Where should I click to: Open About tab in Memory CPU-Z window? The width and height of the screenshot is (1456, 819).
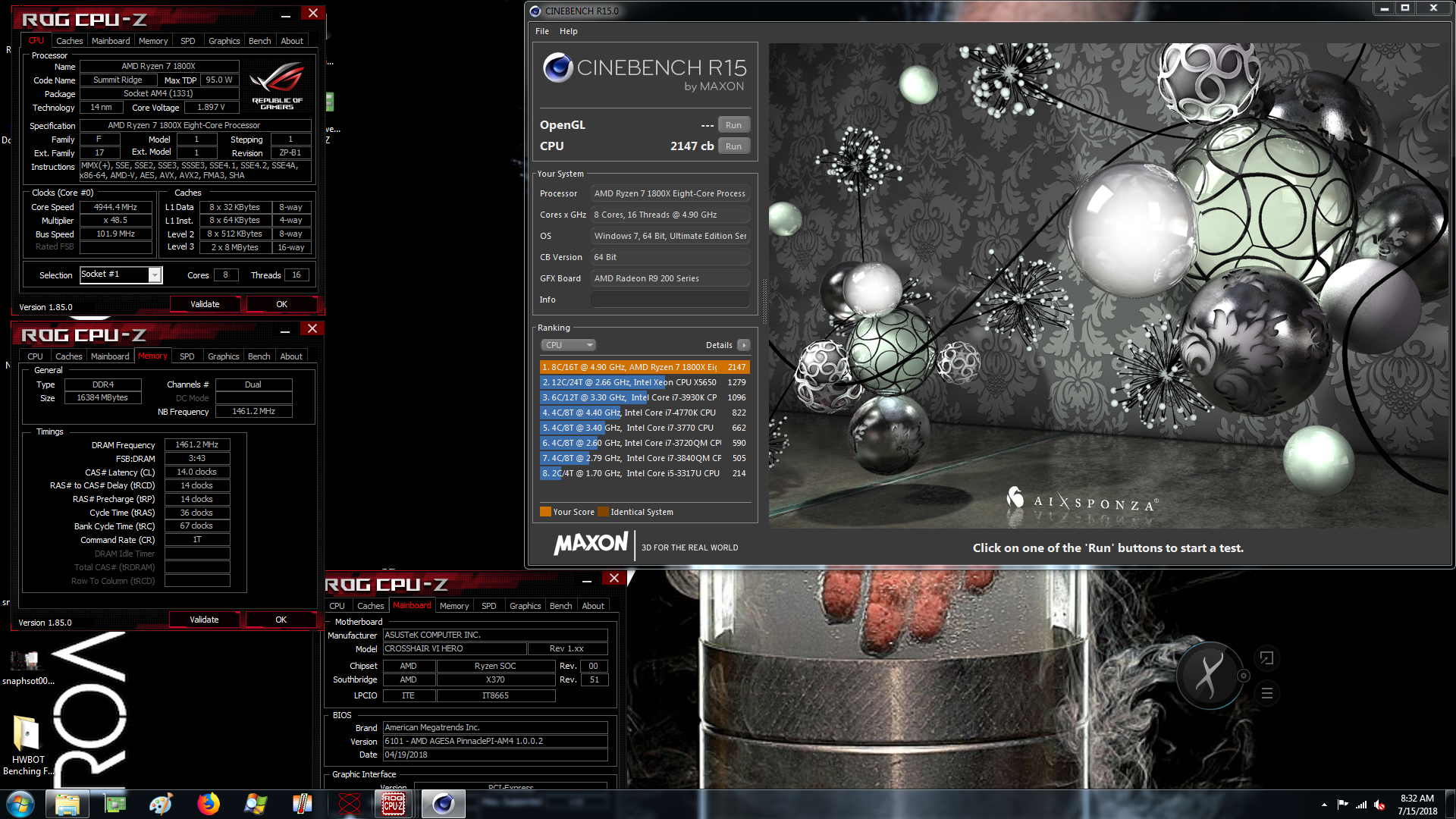pyautogui.click(x=291, y=356)
